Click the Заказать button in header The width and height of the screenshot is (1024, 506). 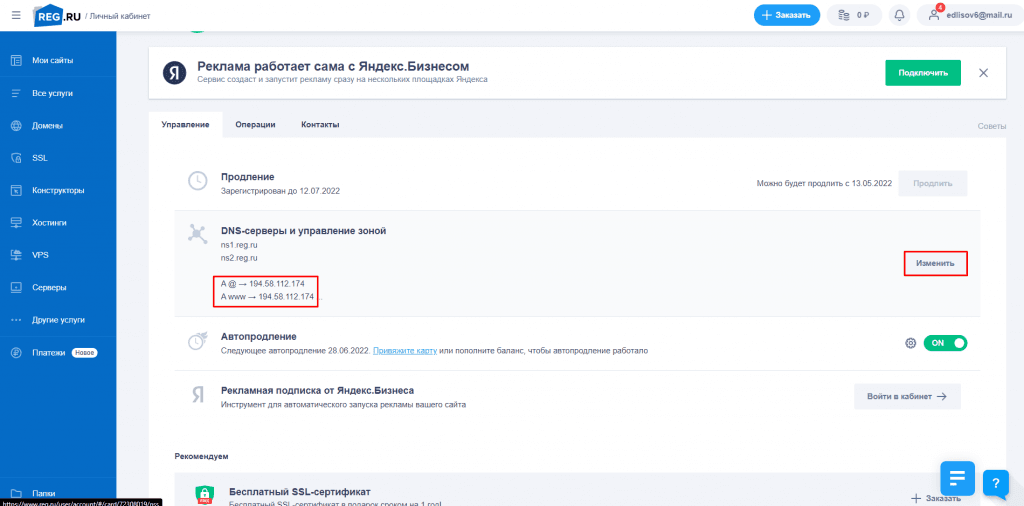point(787,15)
